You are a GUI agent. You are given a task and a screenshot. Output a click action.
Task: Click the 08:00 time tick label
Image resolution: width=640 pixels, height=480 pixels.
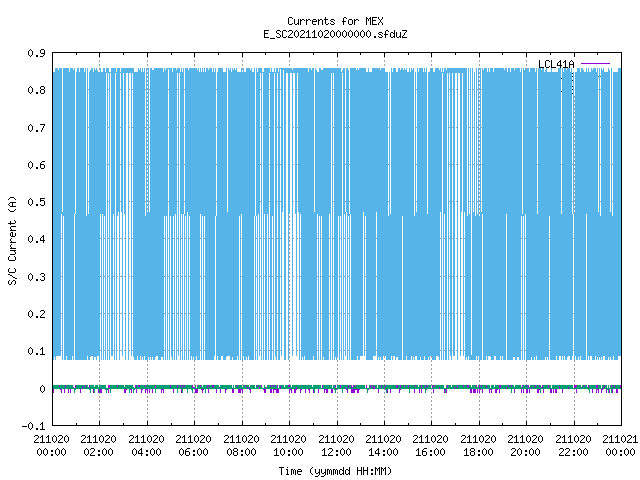tap(241, 446)
